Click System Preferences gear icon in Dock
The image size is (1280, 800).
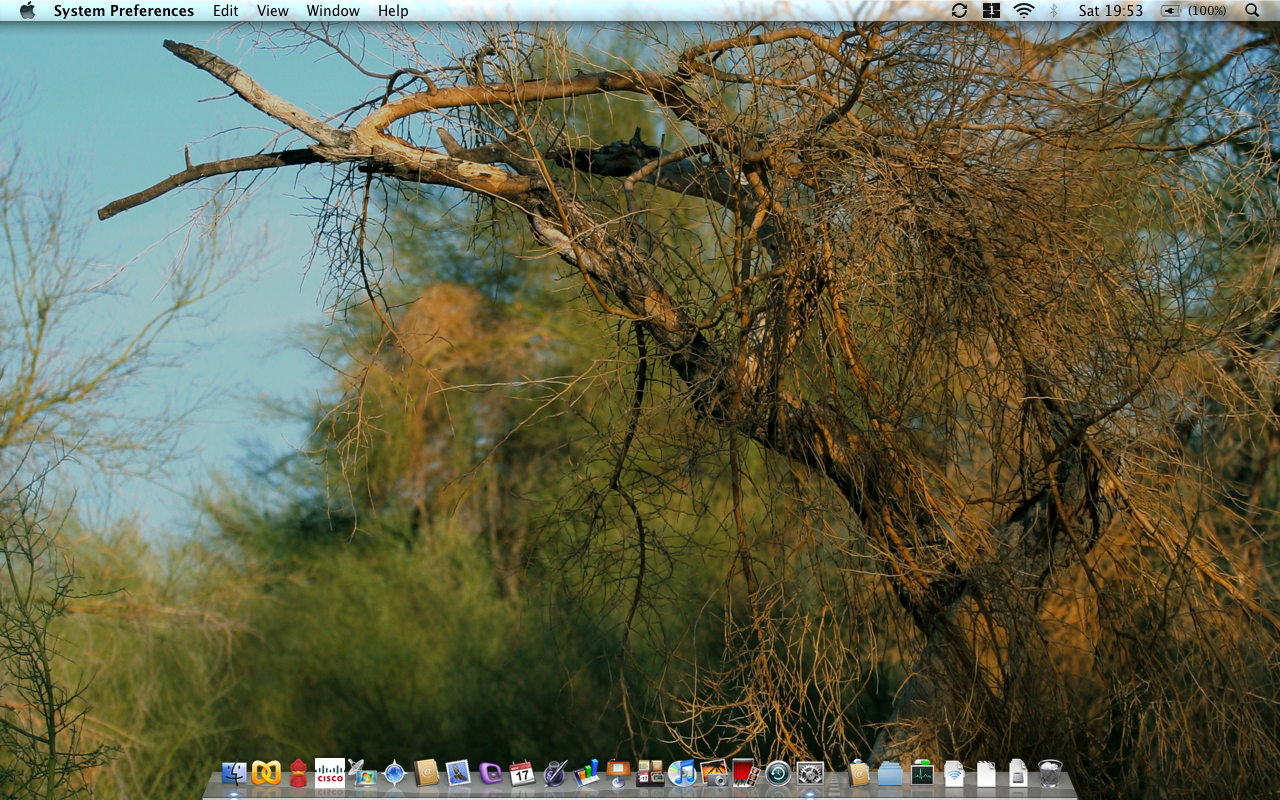(x=810, y=773)
